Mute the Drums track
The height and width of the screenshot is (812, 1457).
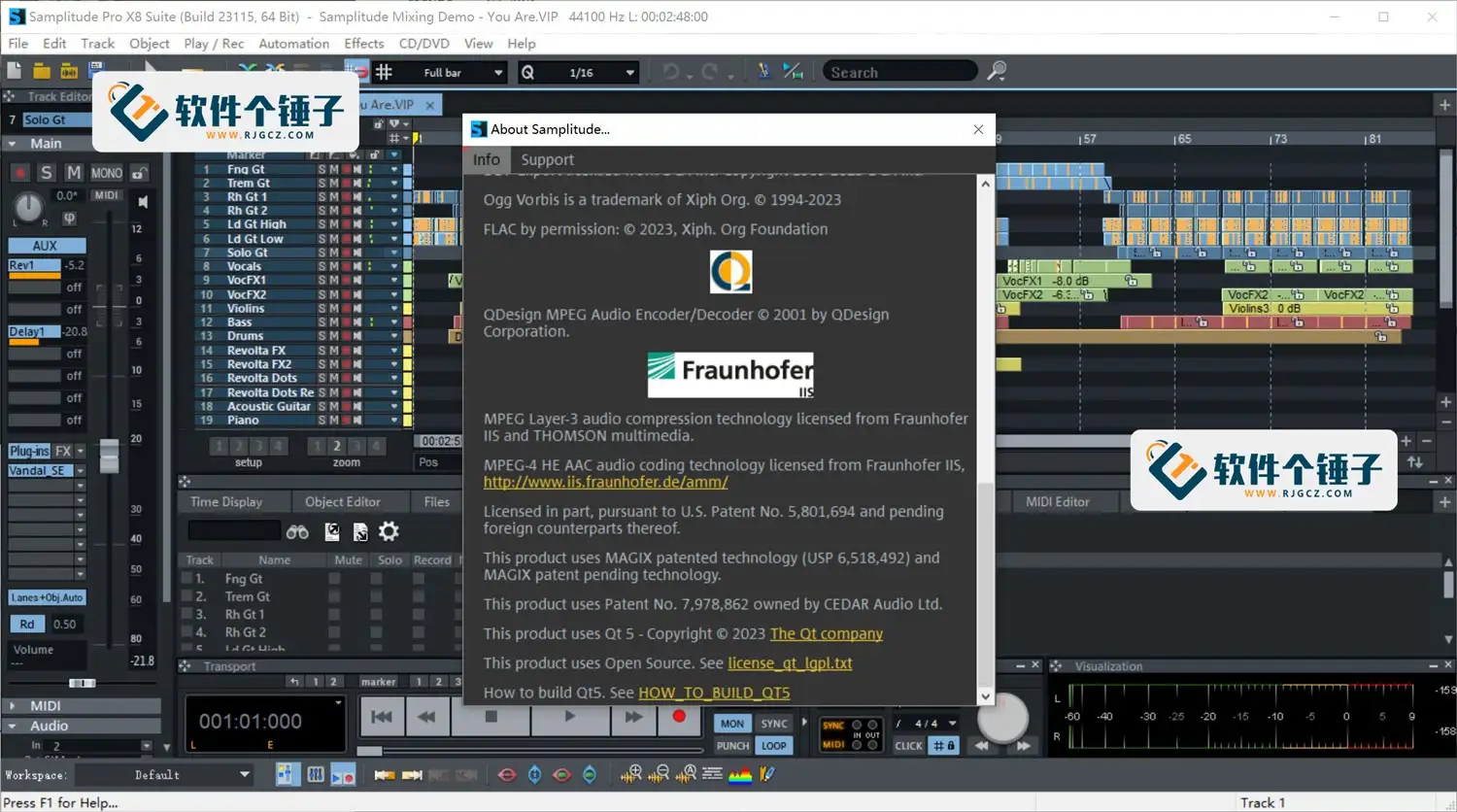[333, 336]
